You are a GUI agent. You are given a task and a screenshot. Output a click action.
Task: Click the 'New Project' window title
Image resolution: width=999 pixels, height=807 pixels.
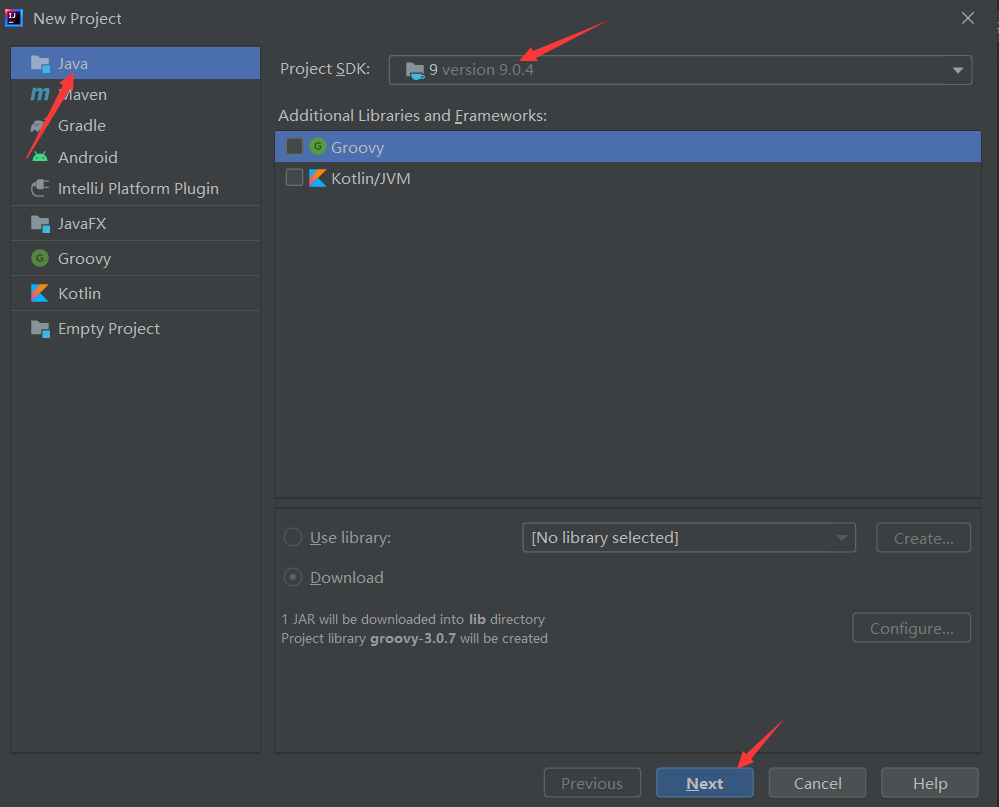click(x=77, y=18)
